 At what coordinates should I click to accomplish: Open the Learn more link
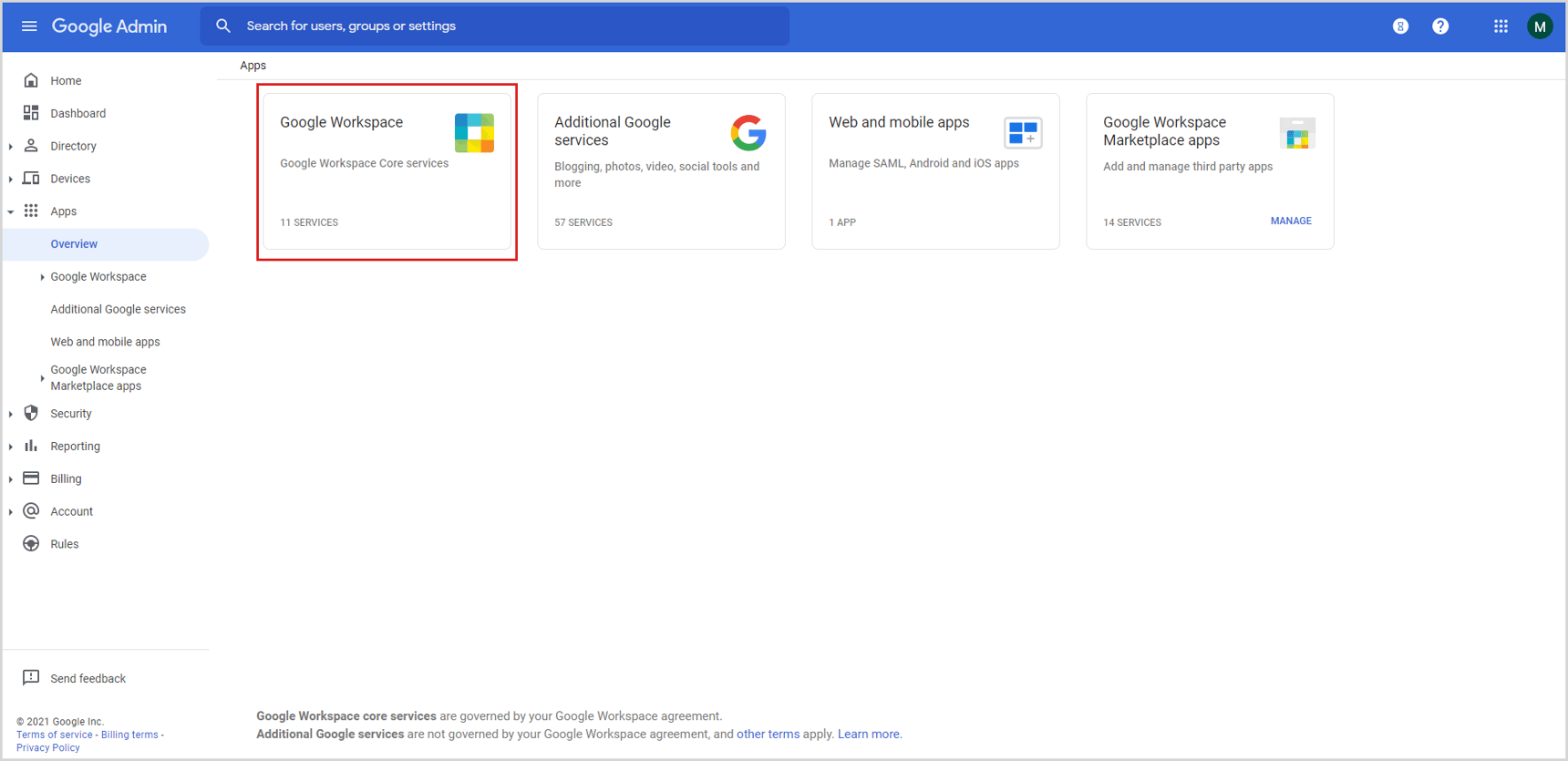[868, 735]
